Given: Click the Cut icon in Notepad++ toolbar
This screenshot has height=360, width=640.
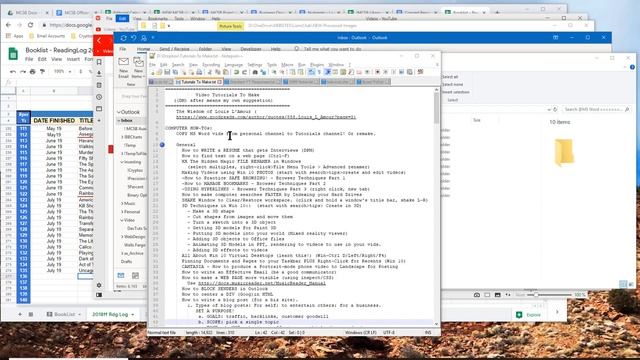Looking at the screenshot, I should pyautogui.click(x=210, y=72).
